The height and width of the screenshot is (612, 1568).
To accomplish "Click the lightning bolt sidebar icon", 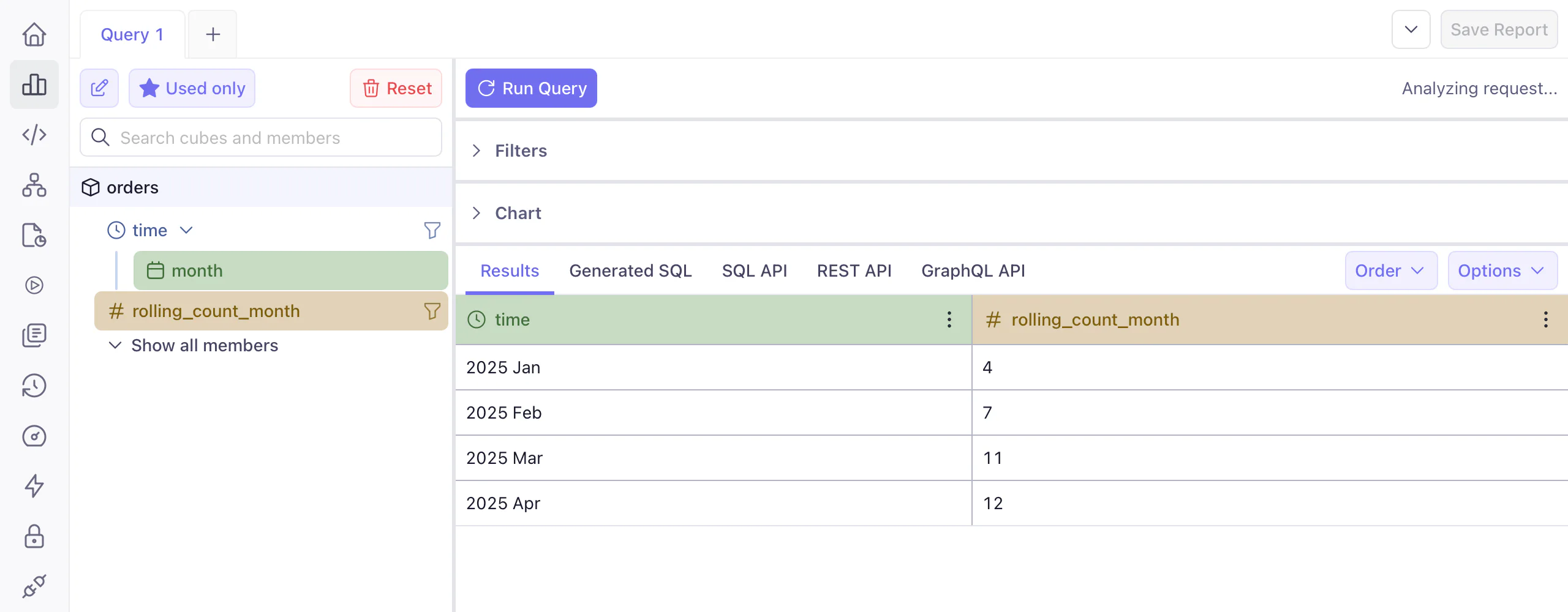I will 34,486.
